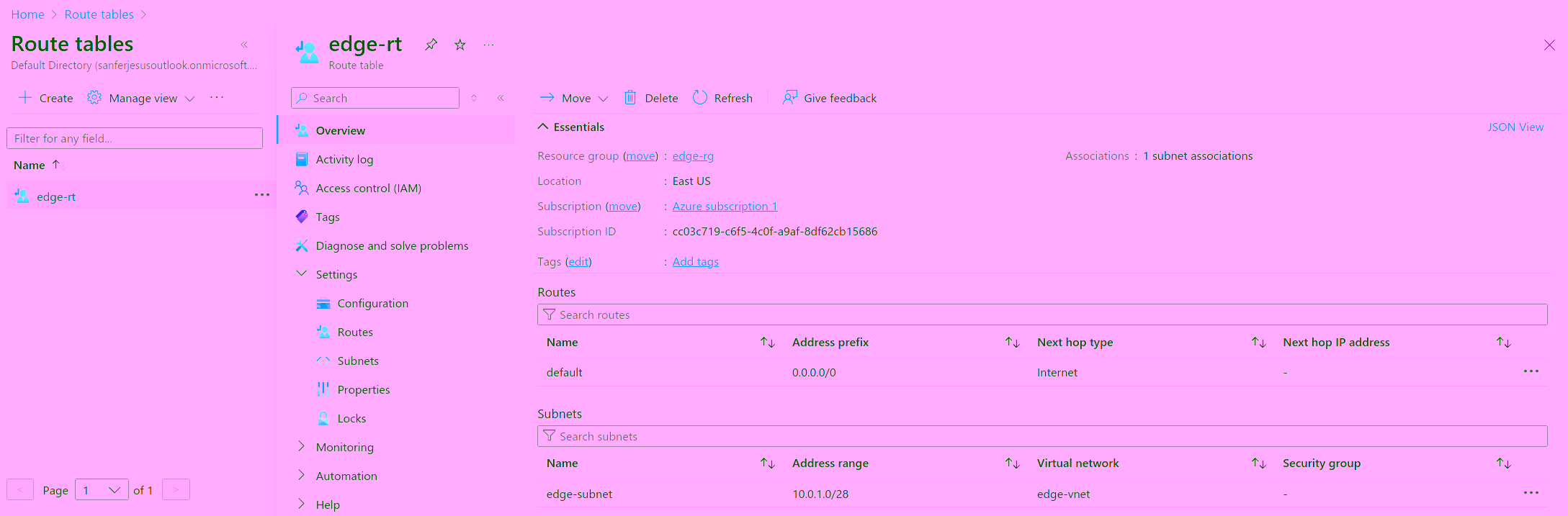This screenshot has height=516, width=1568.
Task: Open JSON View
Action: pos(1515,127)
